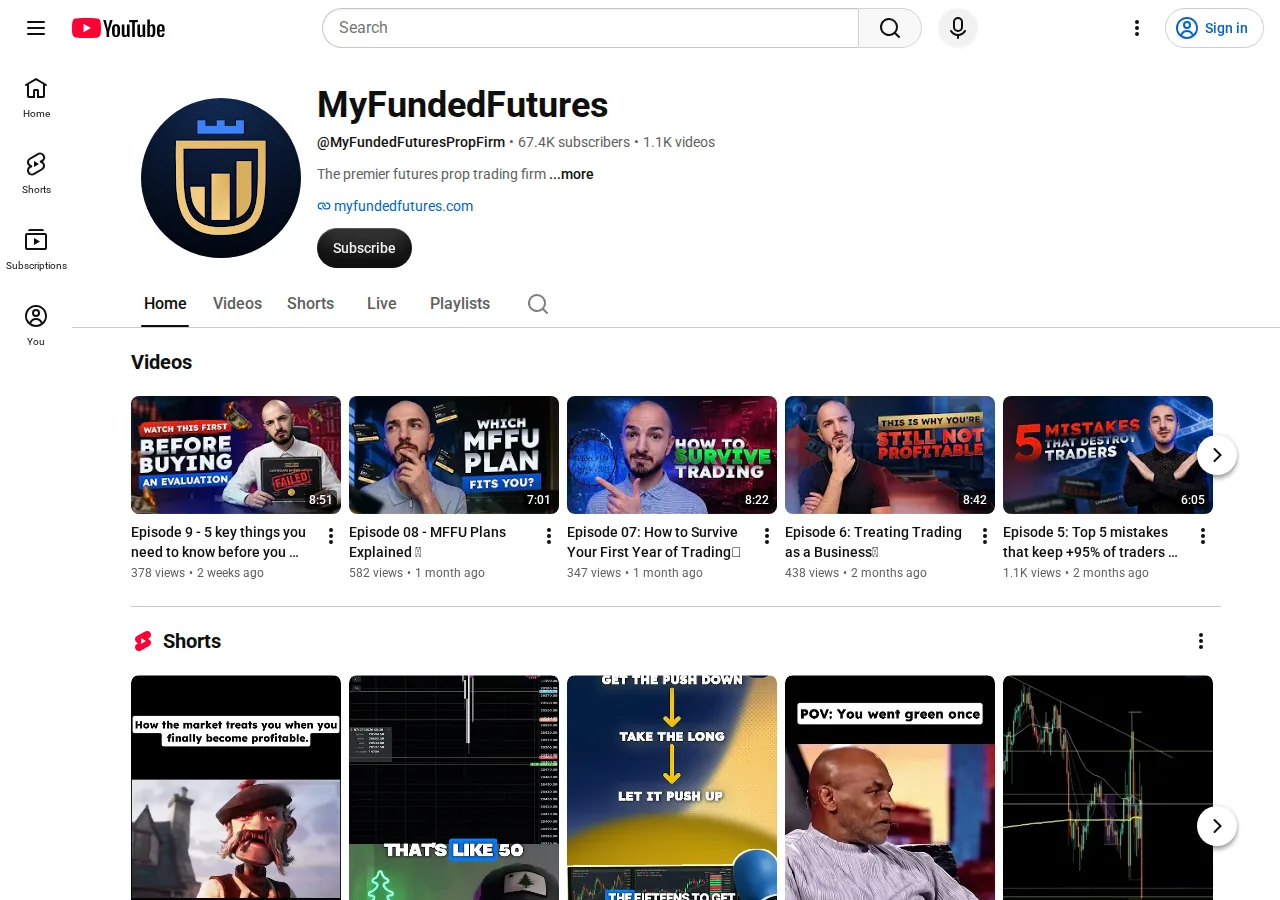Open options menu for Episode 9 video
The image size is (1280, 900).
point(331,537)
